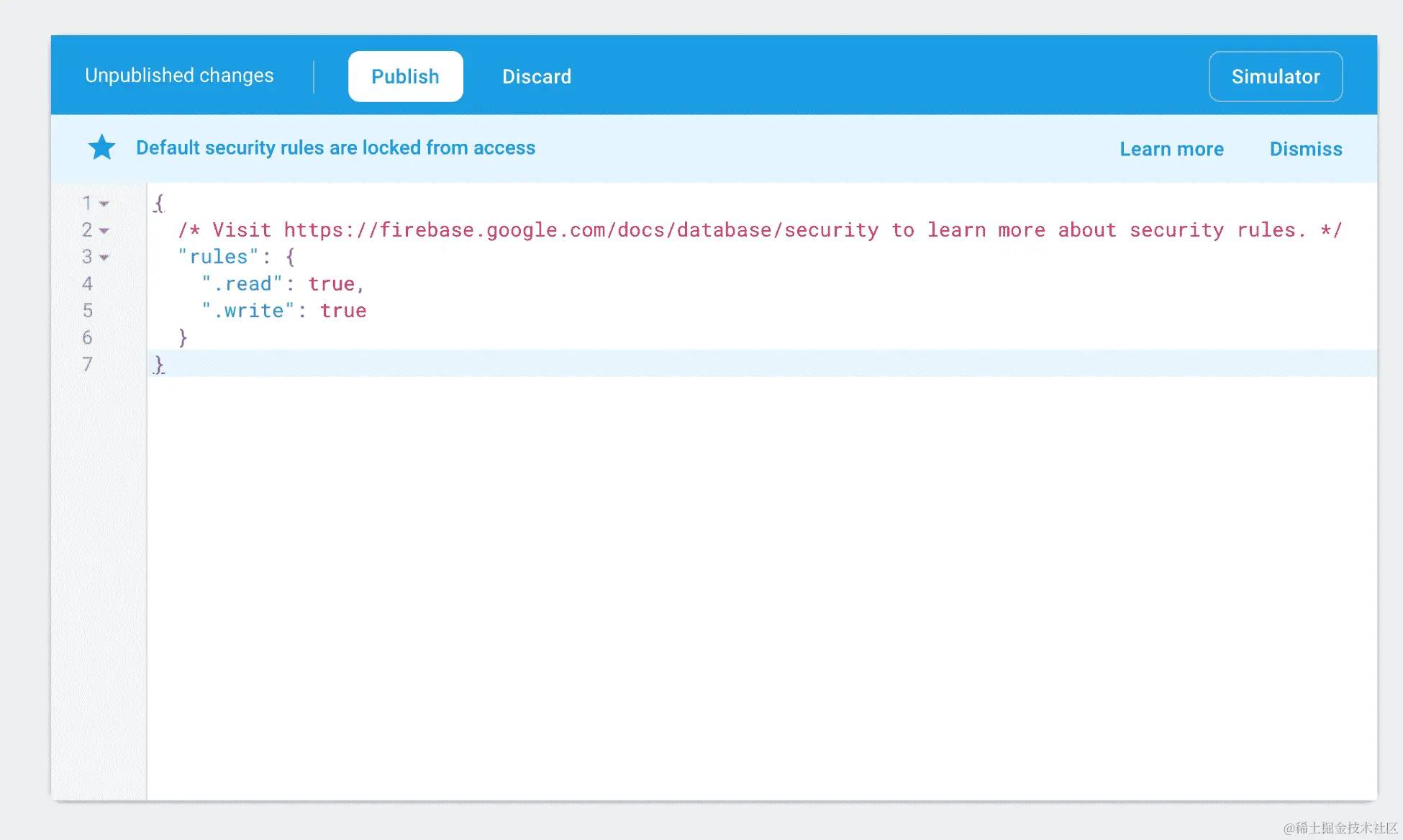Place cursor on the ".read" key

[x=242, y=284]
